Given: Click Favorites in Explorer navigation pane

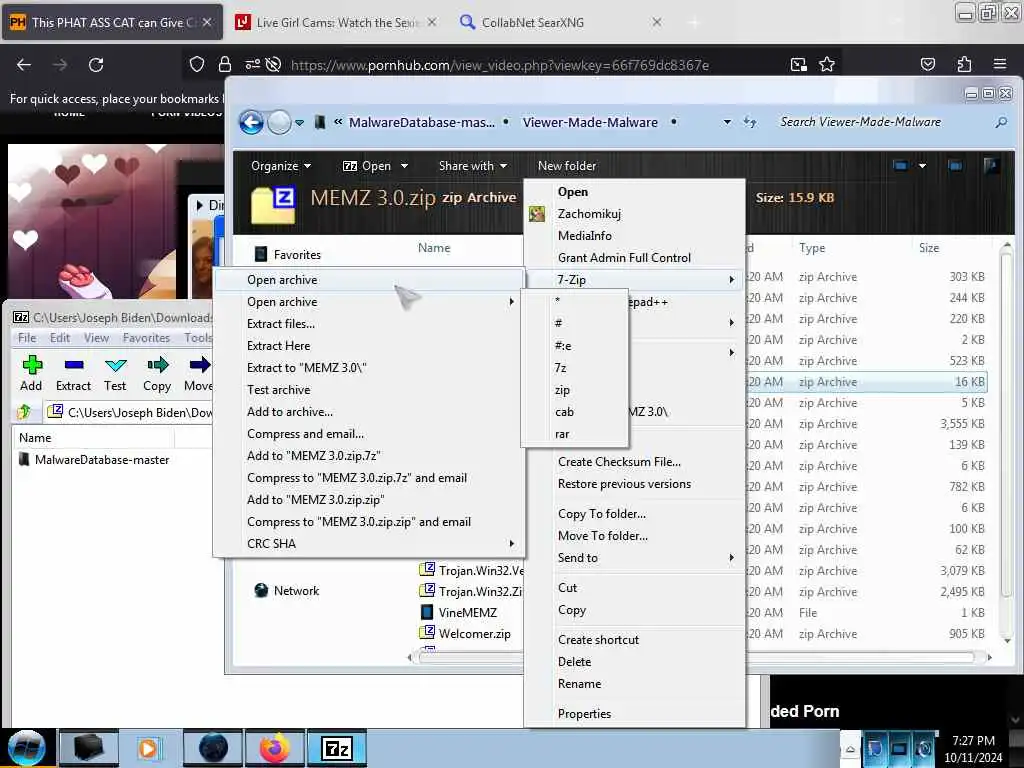Looking at the screenshot, I should pos(297,255).
